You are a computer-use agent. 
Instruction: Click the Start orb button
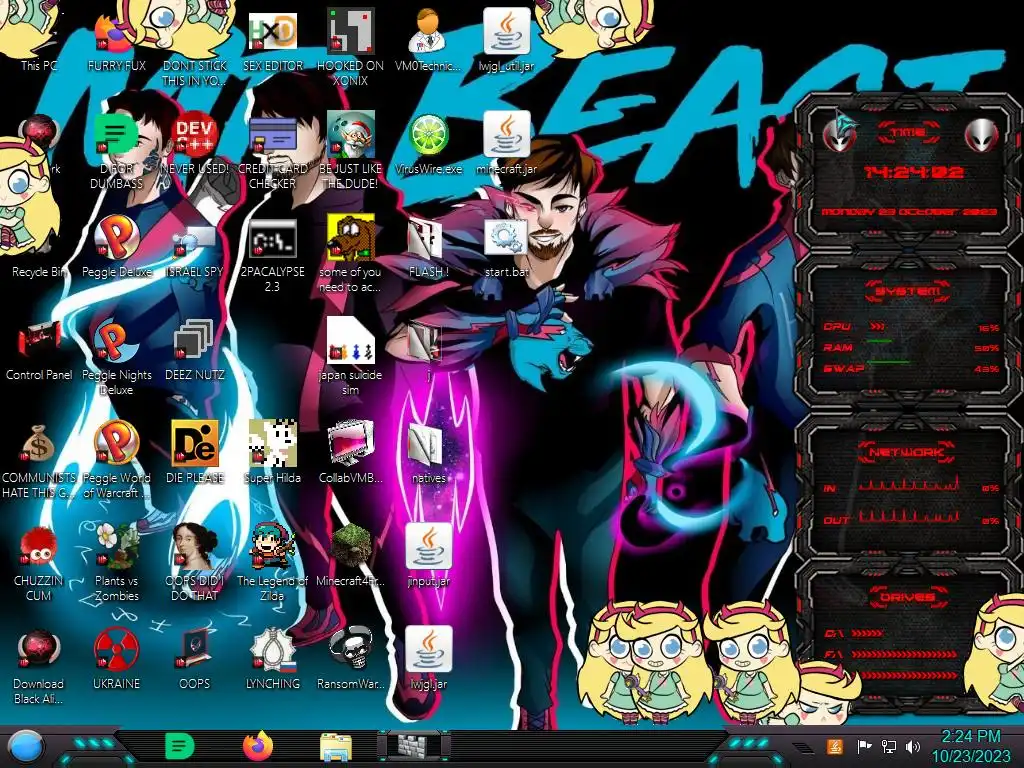[x=27, y=747]
